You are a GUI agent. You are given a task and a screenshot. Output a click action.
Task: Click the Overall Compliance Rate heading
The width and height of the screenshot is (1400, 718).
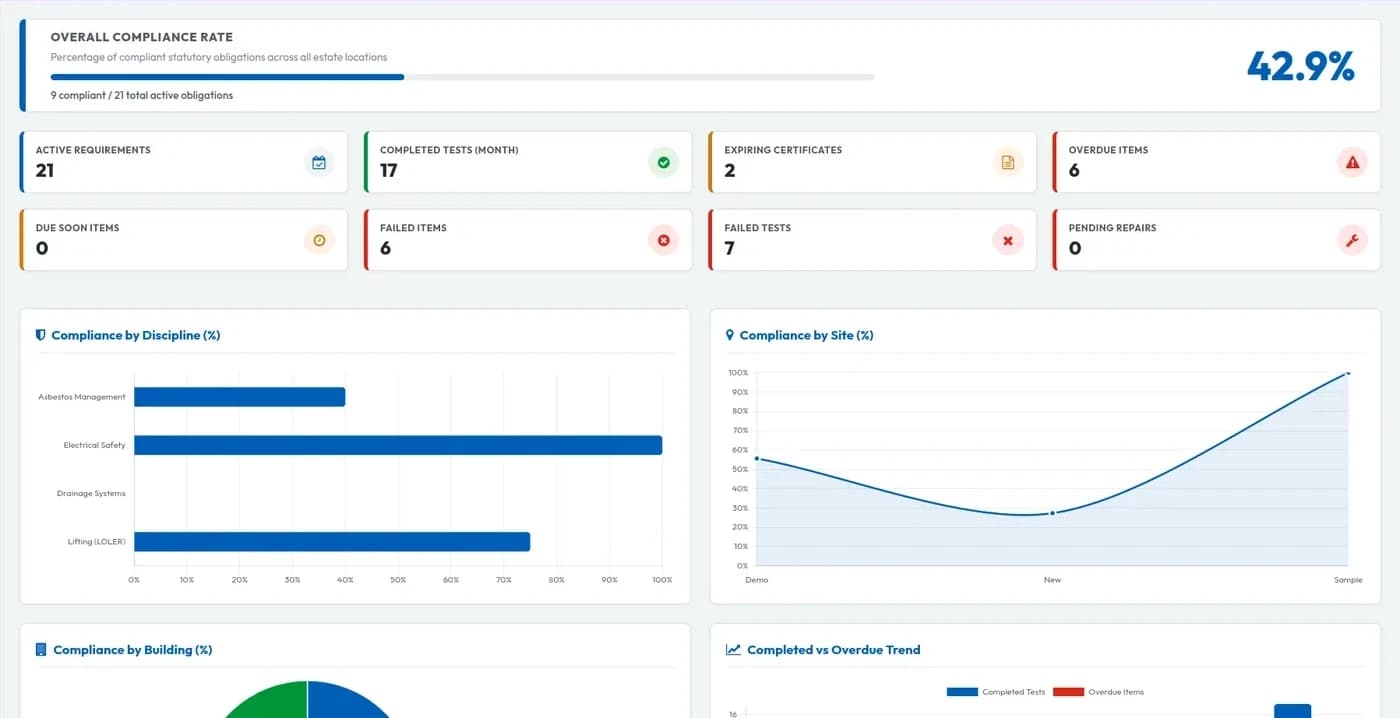[x=142, y=37]
